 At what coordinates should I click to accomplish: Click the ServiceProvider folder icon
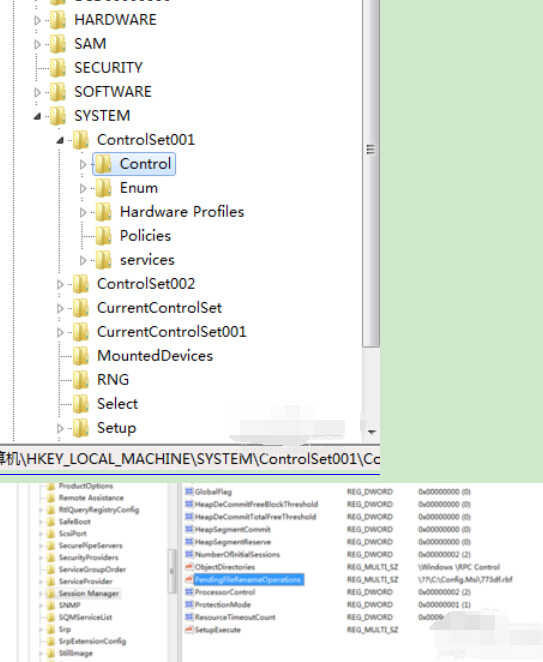point(51,581)
